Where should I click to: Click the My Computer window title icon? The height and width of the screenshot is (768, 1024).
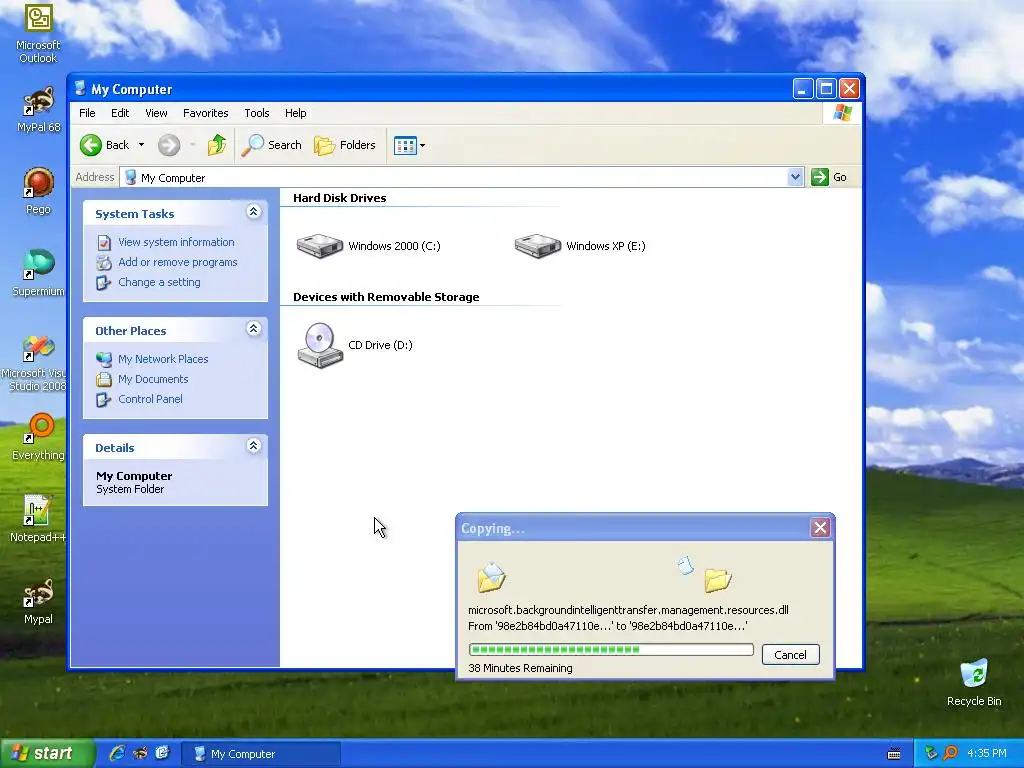pyautogui.click(x=80, y=88)
